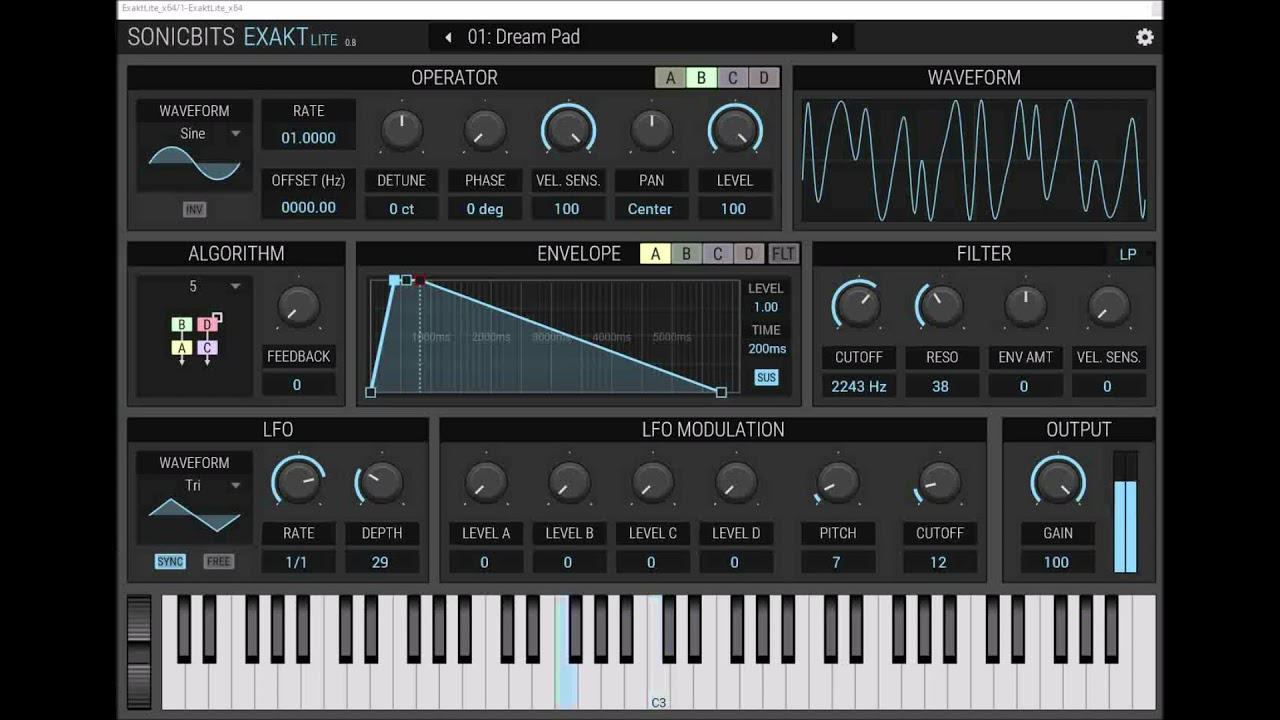Screen dimensions: 1280x720
Task: Select envelope tab D
Action: click(748, 254)
